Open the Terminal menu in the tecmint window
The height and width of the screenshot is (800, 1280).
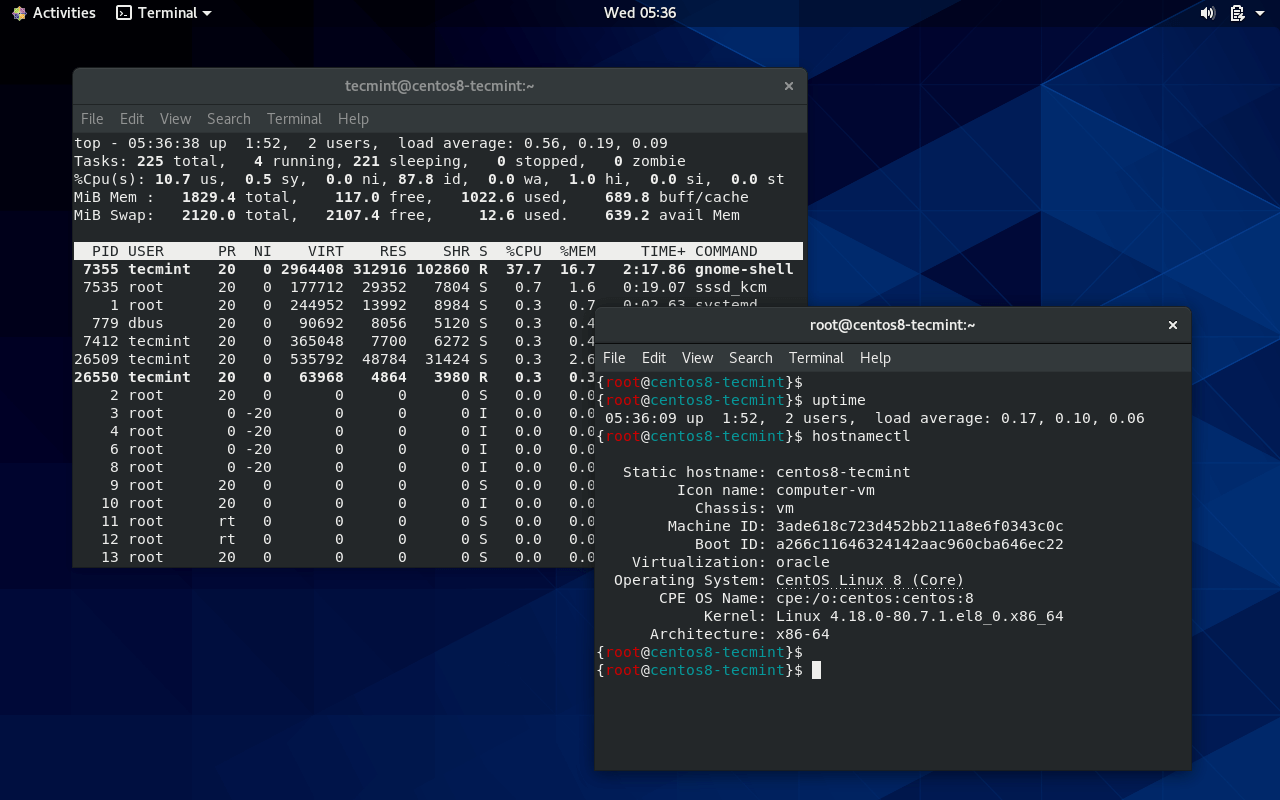tap(293, 118)
